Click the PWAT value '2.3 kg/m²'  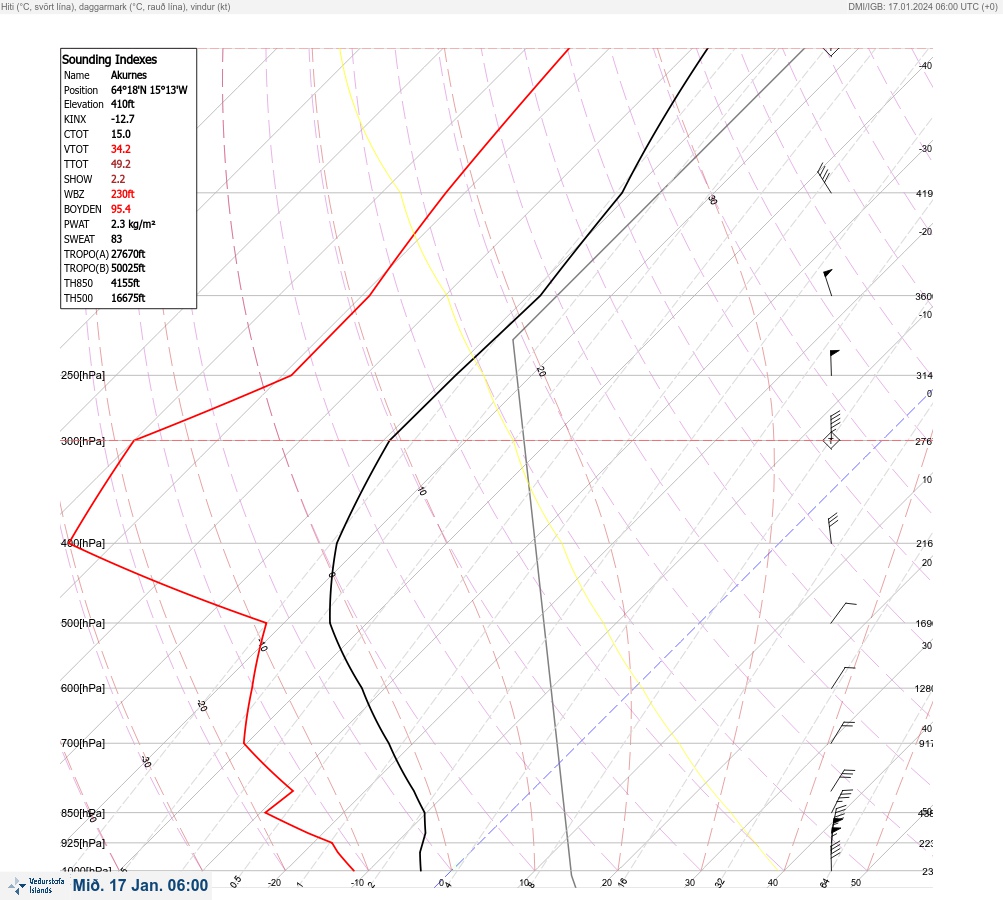click(x=133, y=224)
